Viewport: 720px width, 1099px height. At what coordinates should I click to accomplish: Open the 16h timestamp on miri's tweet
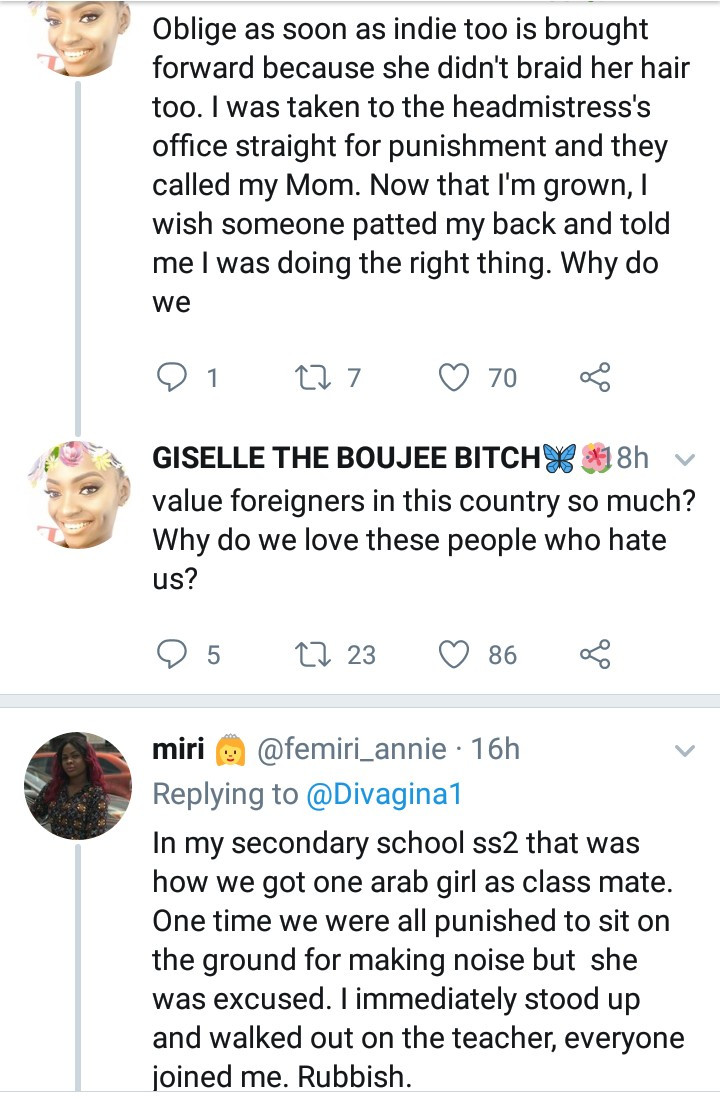click(495, 749)
